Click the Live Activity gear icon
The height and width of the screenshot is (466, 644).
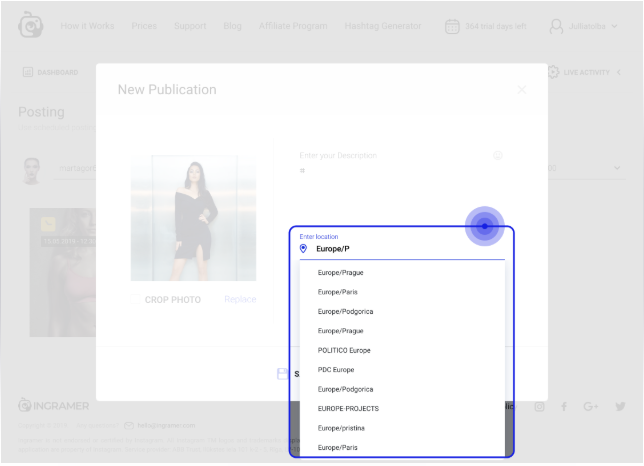click(553, 72)
